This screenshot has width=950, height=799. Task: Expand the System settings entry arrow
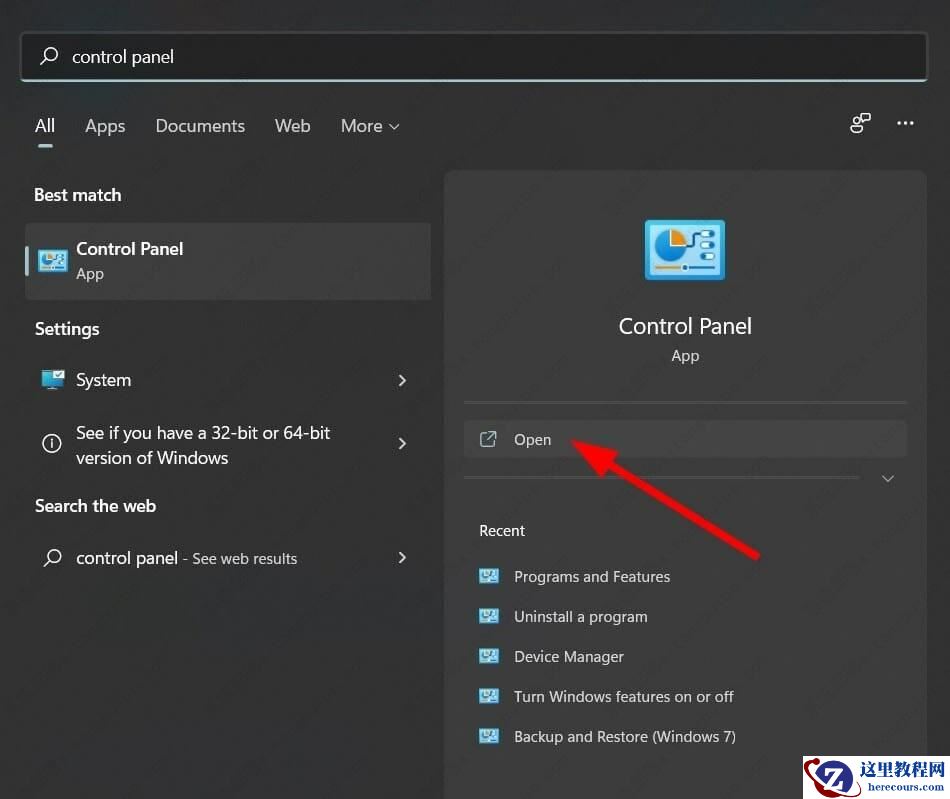click(402, 380)
